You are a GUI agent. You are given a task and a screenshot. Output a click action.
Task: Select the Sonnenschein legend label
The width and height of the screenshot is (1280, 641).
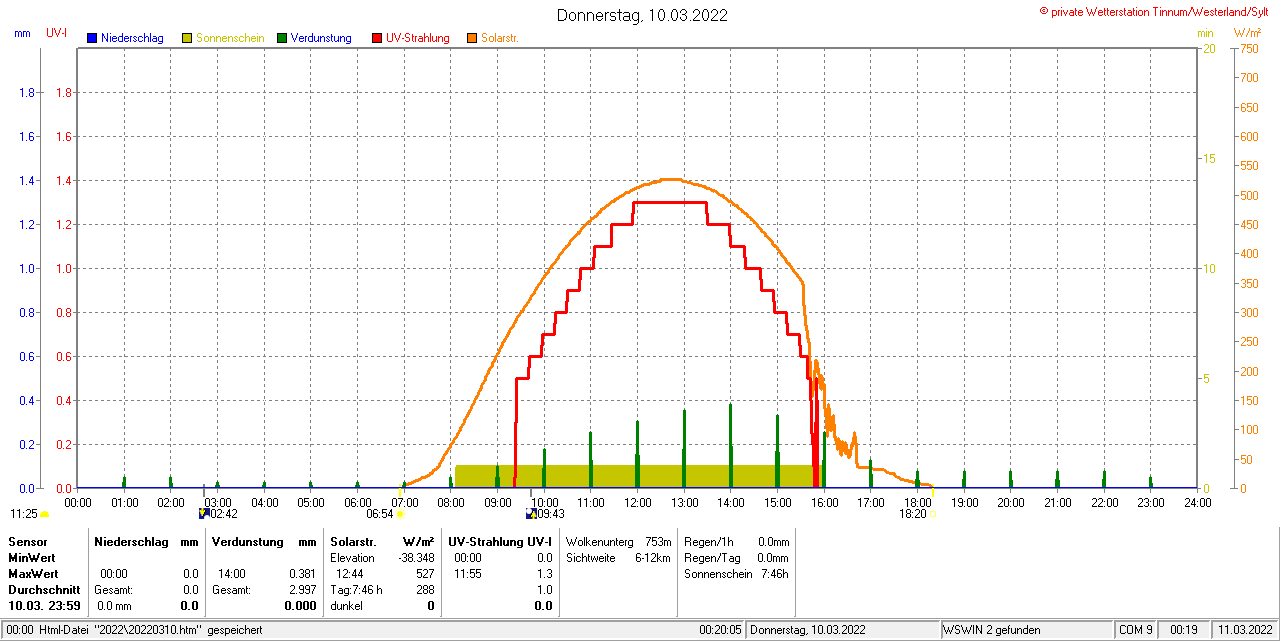(230, 38)
